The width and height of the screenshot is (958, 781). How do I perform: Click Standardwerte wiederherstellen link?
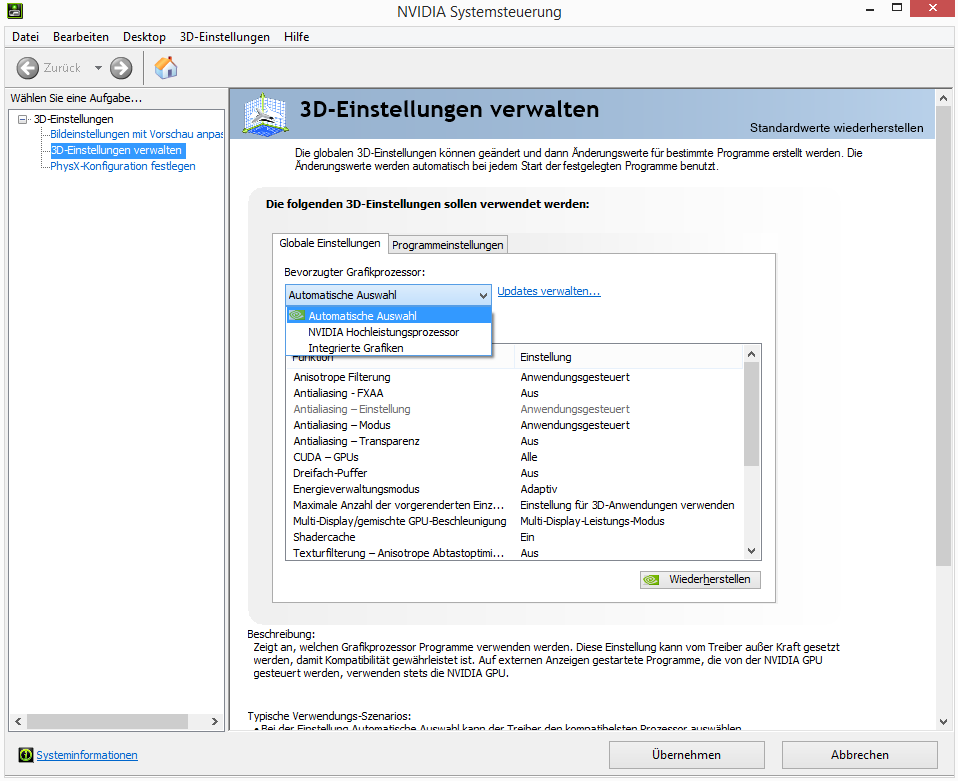[836, 128]
